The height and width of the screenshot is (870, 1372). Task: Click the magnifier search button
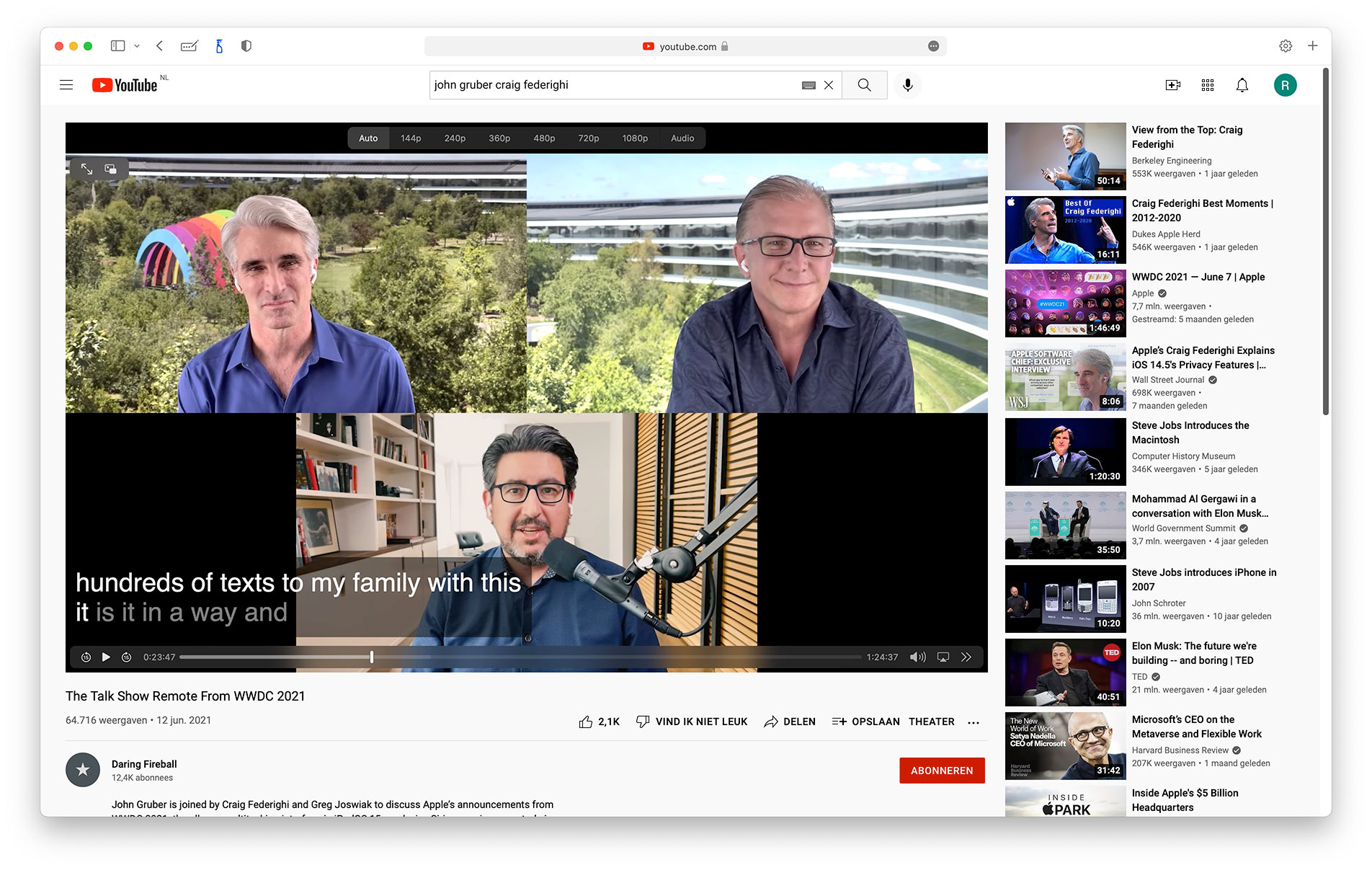click(864, 85)
